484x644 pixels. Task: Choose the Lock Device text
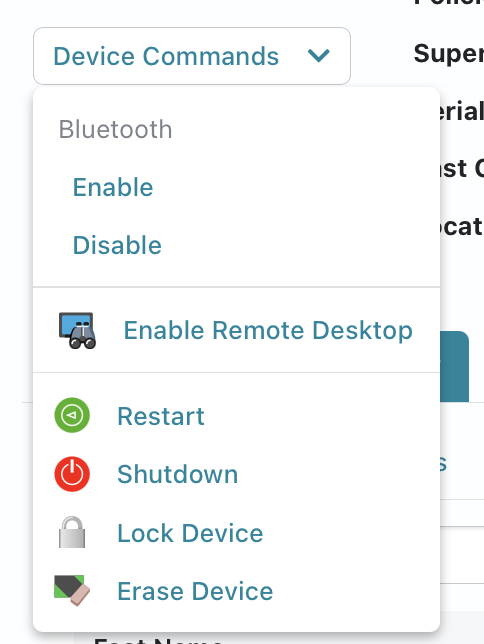pos(190,533)
